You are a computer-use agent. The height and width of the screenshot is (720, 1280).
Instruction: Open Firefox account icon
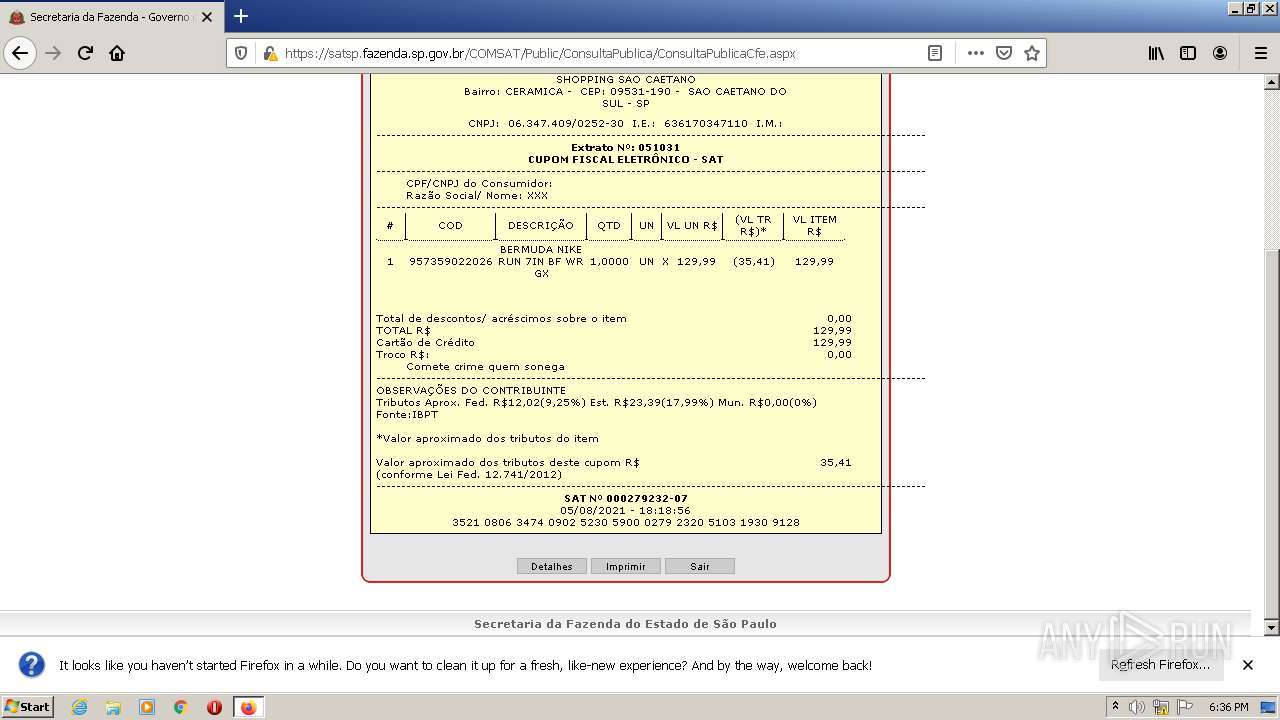[x=1220, y=53]
